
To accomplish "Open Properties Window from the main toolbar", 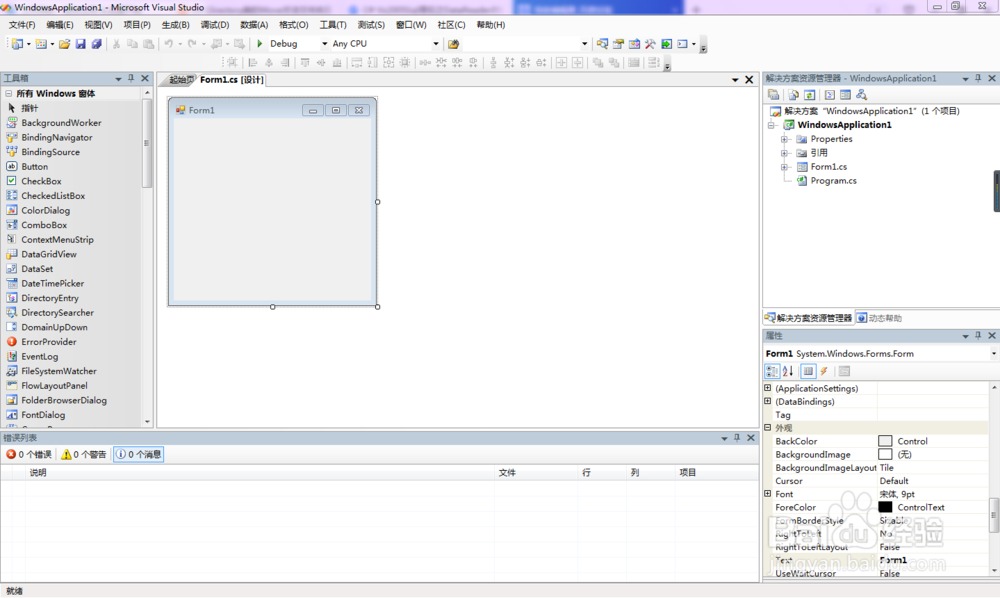I will coord(618,44).
